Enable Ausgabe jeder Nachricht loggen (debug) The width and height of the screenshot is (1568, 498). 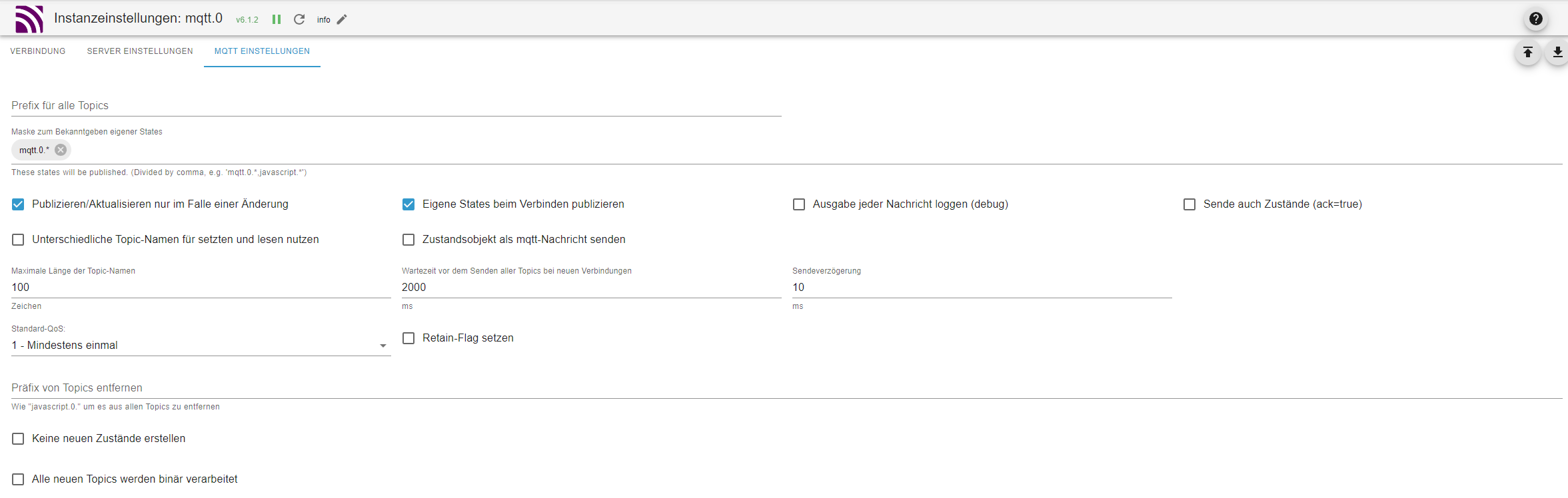point(799,204)
